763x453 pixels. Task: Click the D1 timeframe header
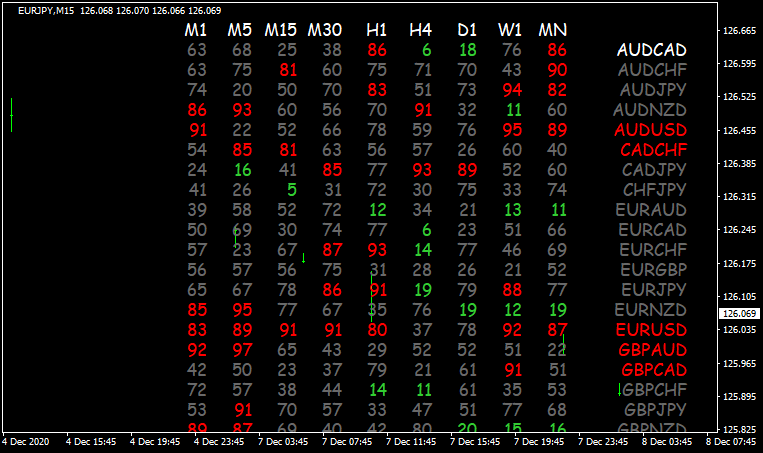click(466, 31)
